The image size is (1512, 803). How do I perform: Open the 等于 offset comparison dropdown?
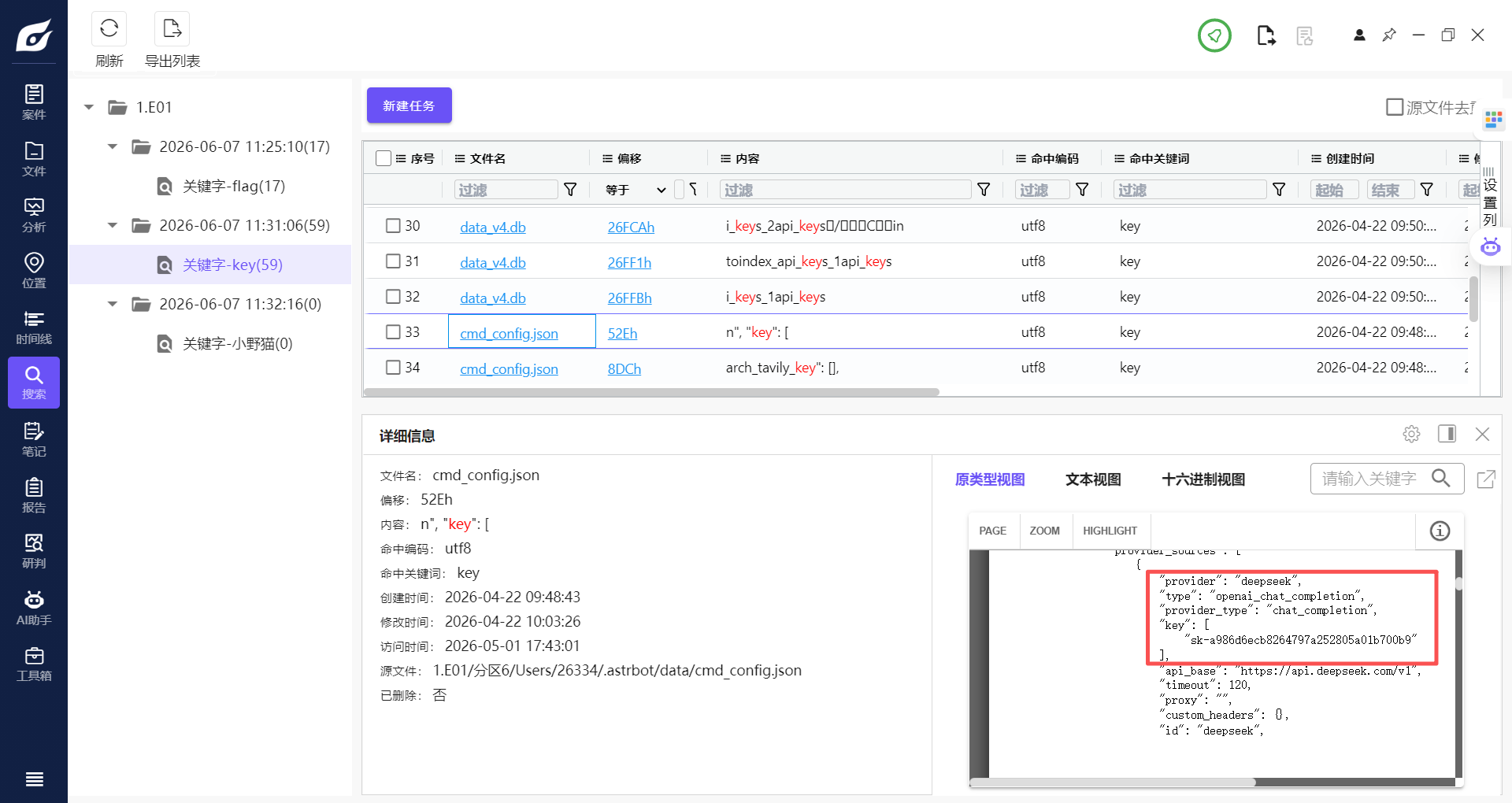[636, 190]
